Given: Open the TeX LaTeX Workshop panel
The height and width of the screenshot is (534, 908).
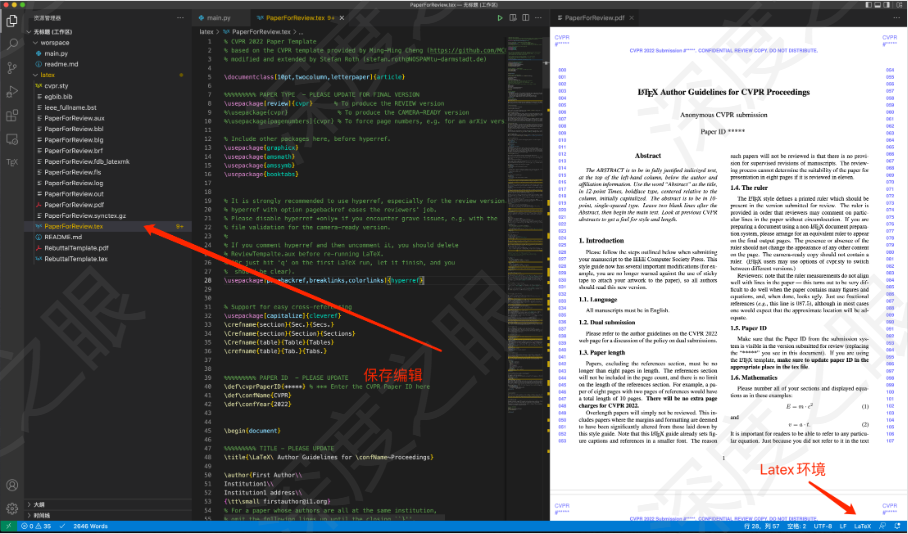Looking at the screenshot, I should coord(12,162).
